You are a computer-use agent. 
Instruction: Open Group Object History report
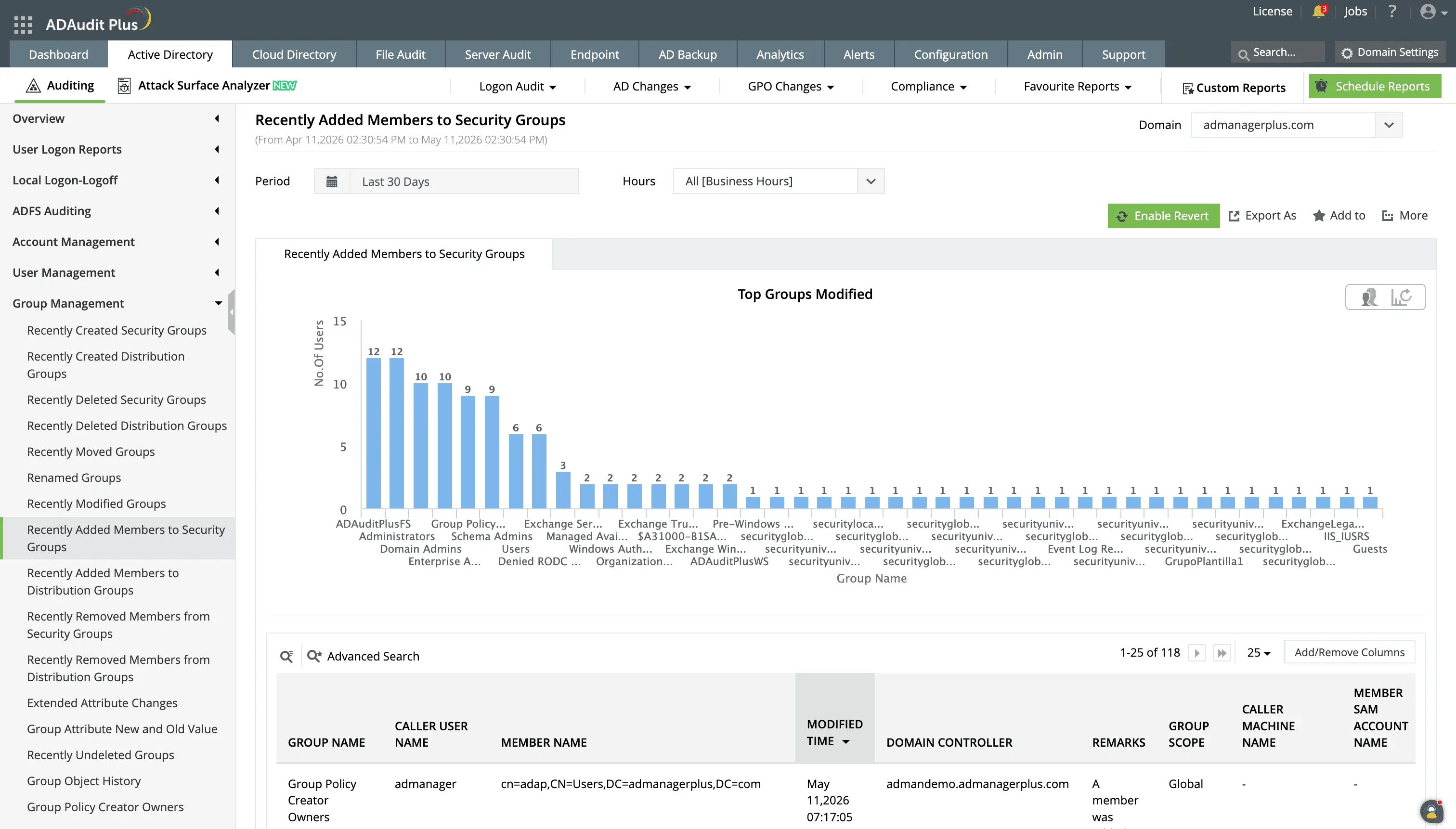point(84,781)
